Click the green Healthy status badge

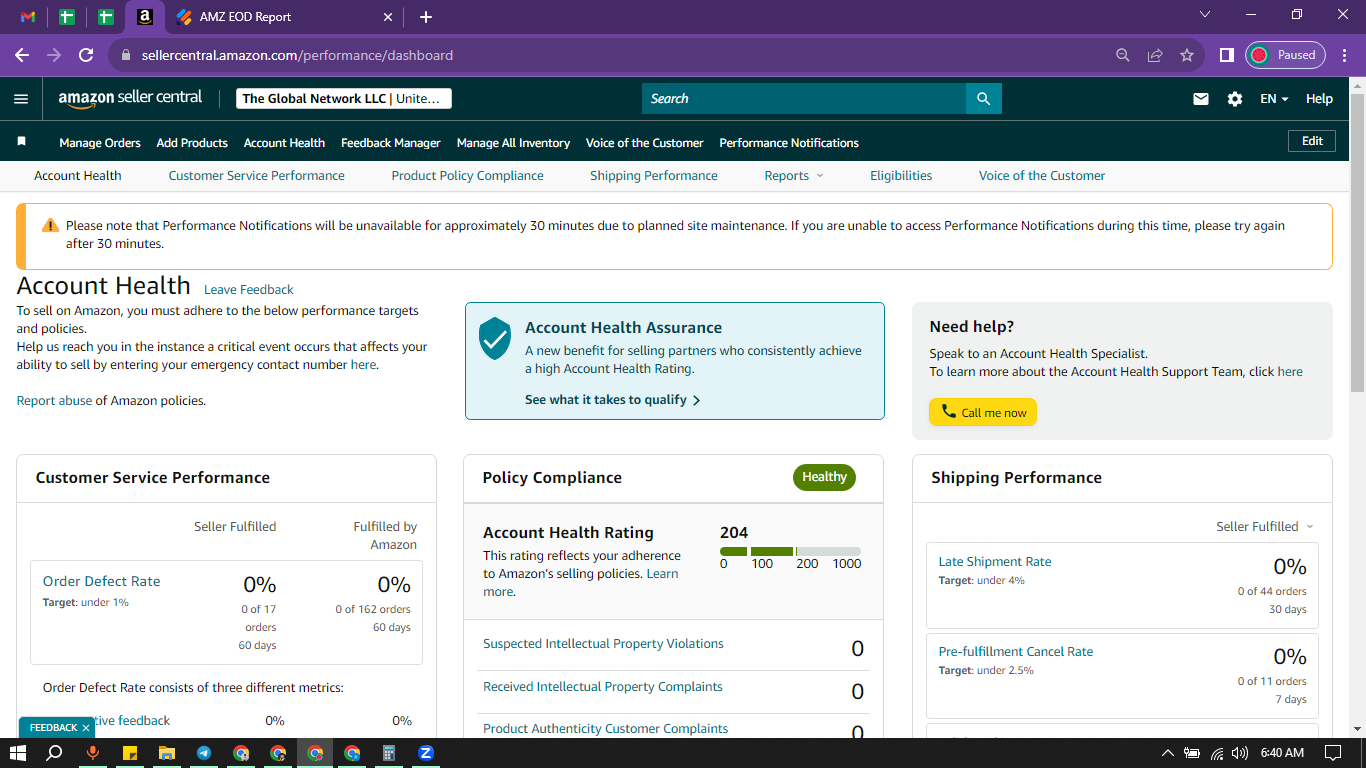pyautogui.click(x=824, y=477)
